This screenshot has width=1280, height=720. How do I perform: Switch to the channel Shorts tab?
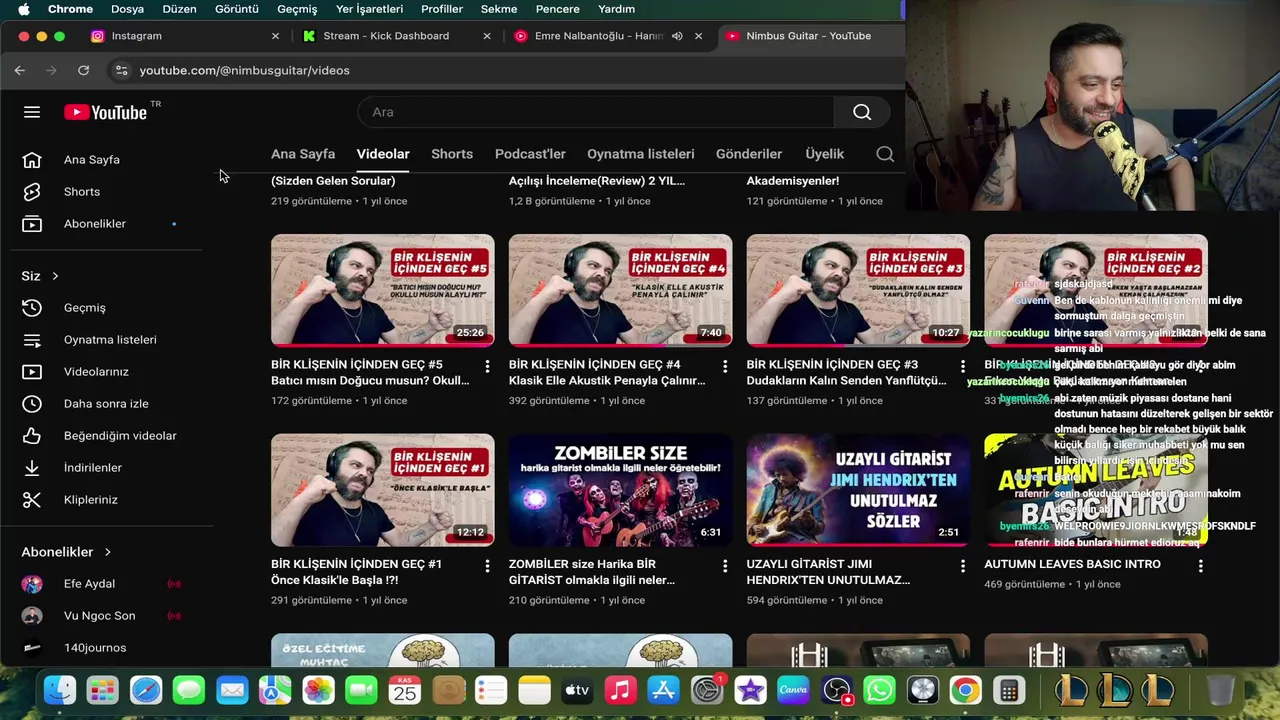coord(452,154)
